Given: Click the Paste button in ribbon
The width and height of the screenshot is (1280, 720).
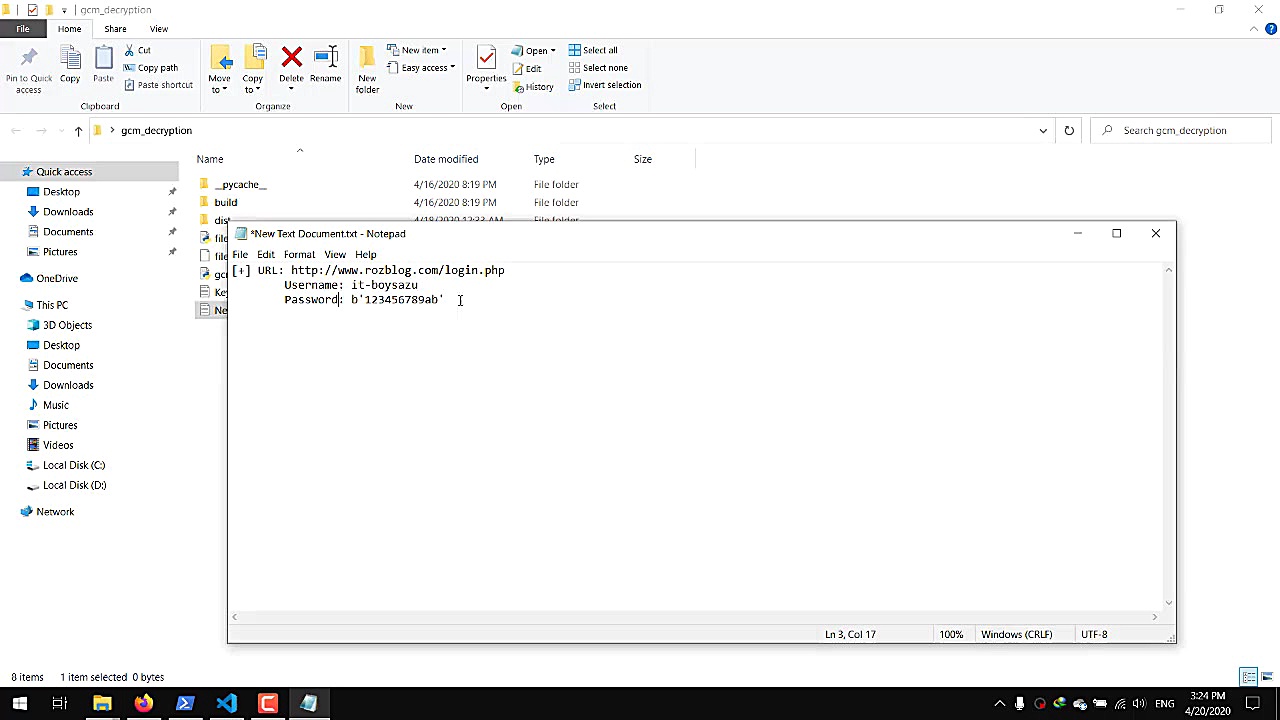Looking at the screenshot, I should point(103,66).
